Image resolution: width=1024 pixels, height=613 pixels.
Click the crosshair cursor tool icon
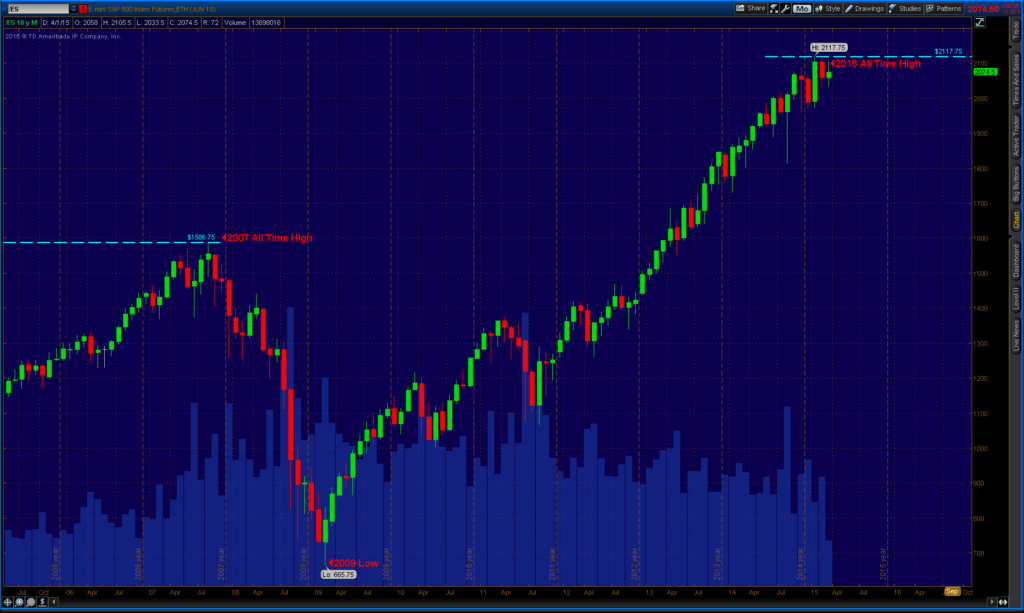[8, 602]
